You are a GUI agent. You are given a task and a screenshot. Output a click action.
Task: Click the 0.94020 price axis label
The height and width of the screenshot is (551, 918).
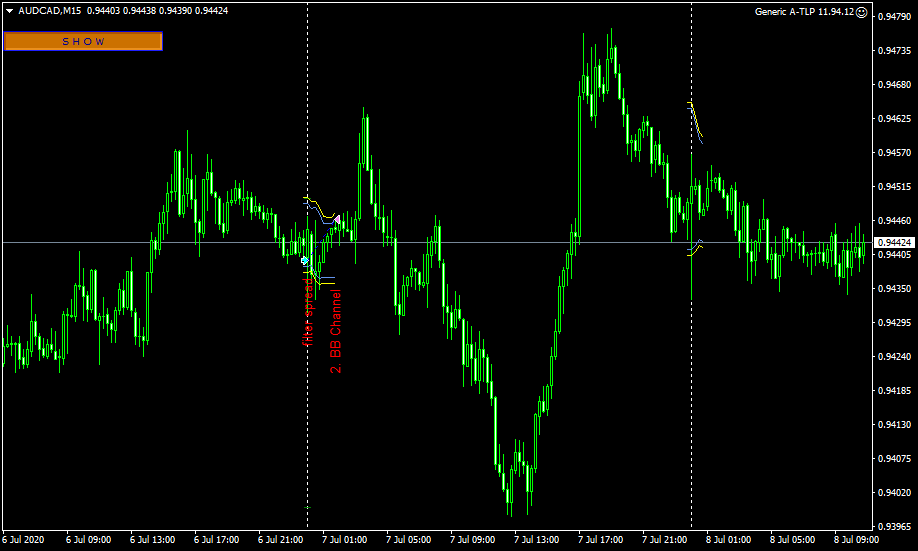click(x=895, y=492)
